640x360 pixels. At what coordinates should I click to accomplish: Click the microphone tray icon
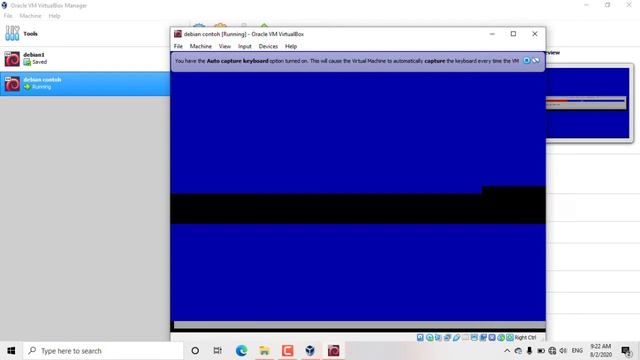tap(529, 351)
